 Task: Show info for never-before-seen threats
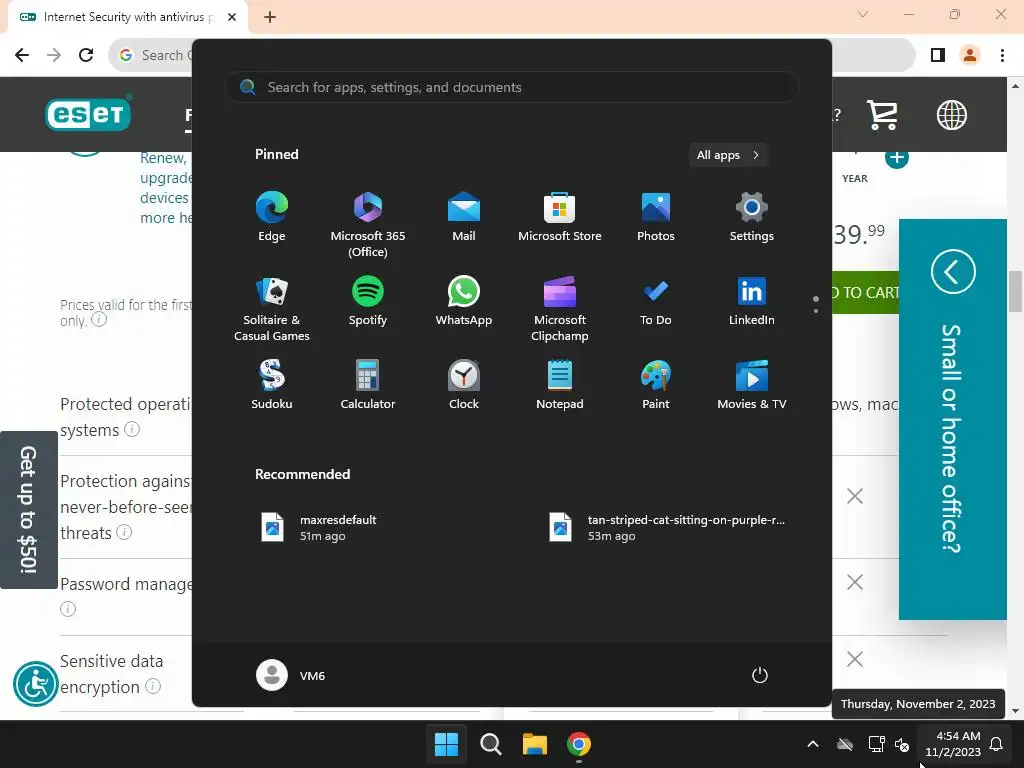click(124, 532)
